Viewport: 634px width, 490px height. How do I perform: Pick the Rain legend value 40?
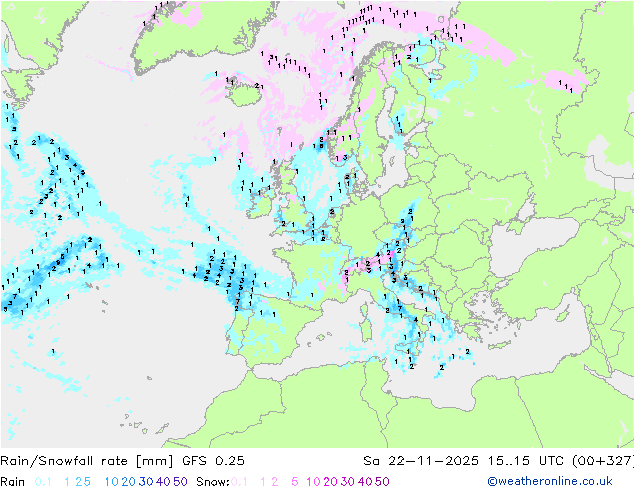click(163, 482)
